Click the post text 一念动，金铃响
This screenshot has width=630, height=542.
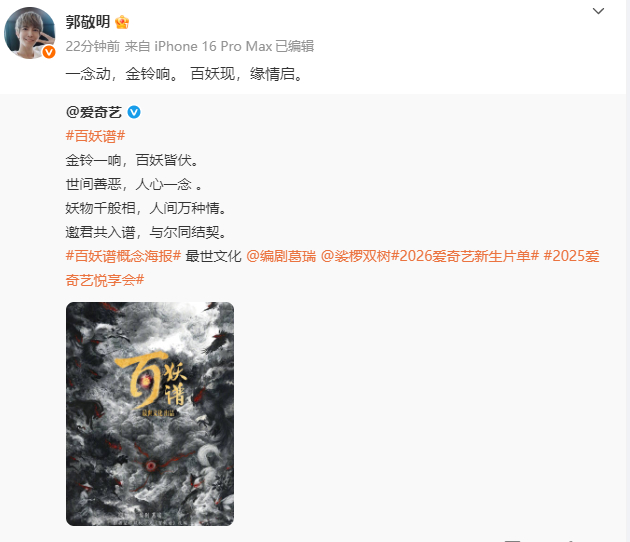click(x=123, y=74)
